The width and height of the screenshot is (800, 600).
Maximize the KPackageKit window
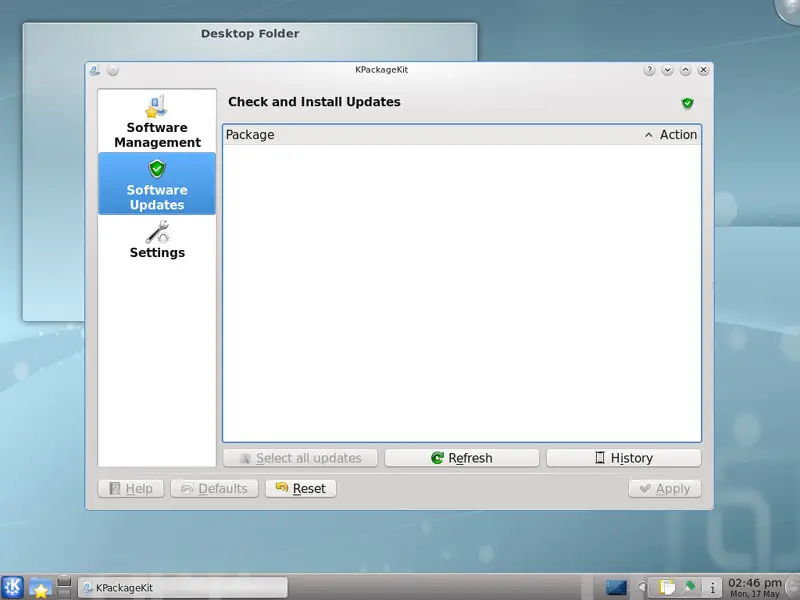pos(685,70)
